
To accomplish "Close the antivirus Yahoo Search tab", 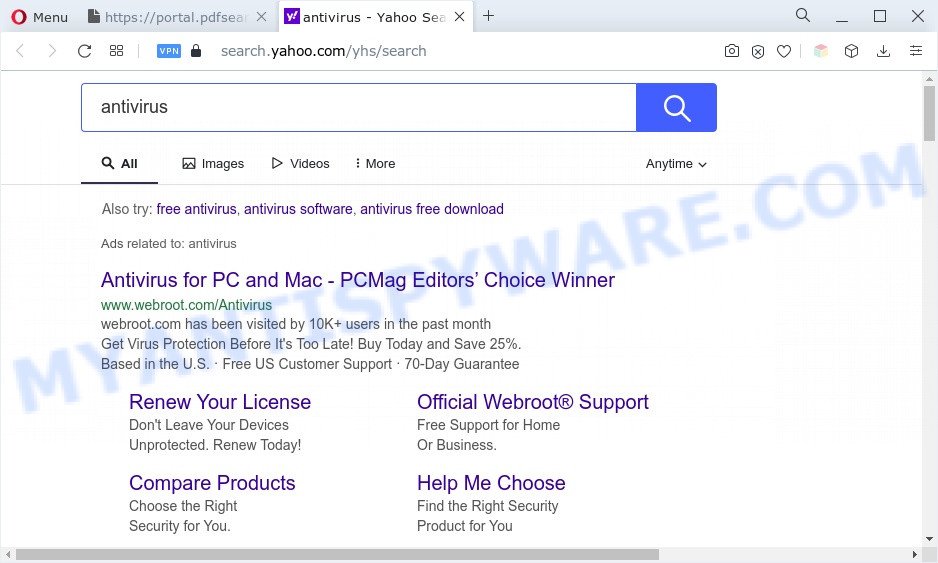I will point(459,17).
